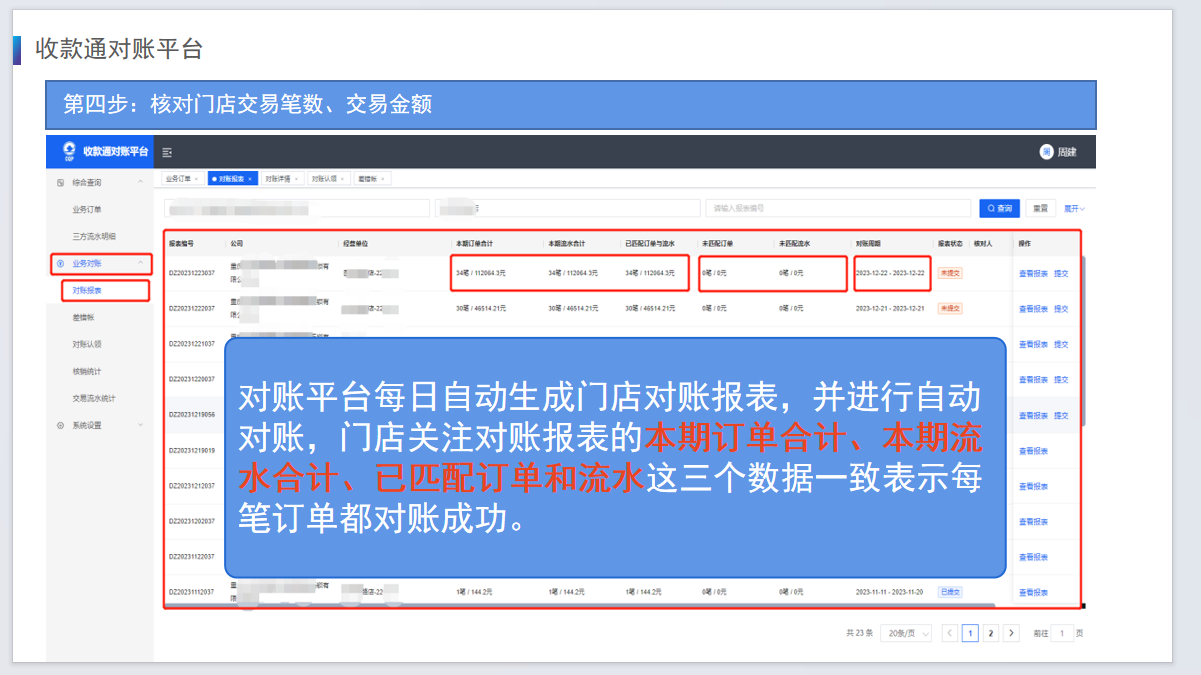Viewport: 1201px width, 675px height.
Task: View report for DZ20231219019 via 查看报表
Action: click(1033, 451)
